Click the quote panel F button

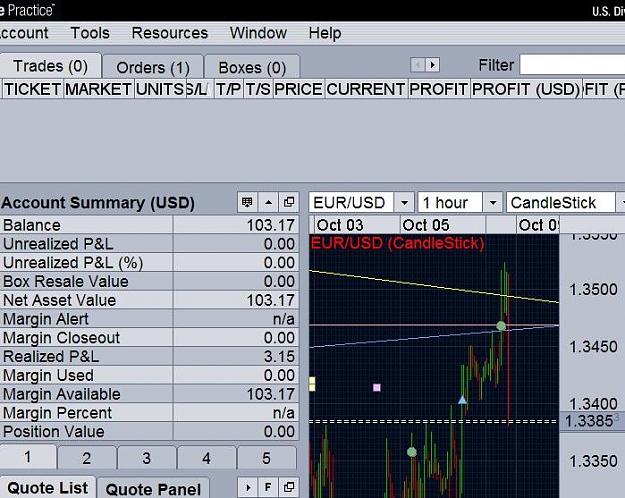[x=268, y=487]
